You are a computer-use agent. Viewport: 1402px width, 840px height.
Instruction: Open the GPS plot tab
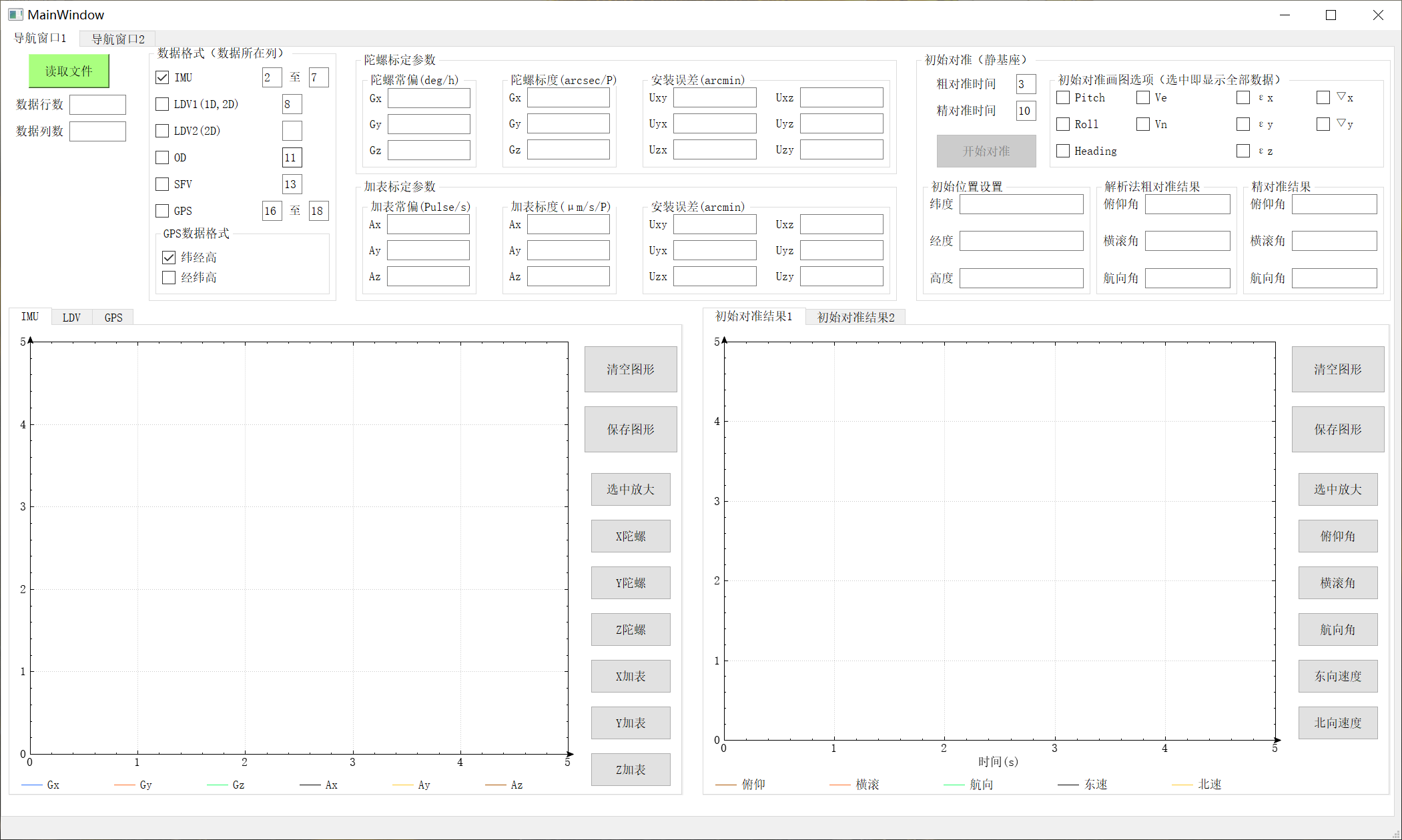[113, 318]
